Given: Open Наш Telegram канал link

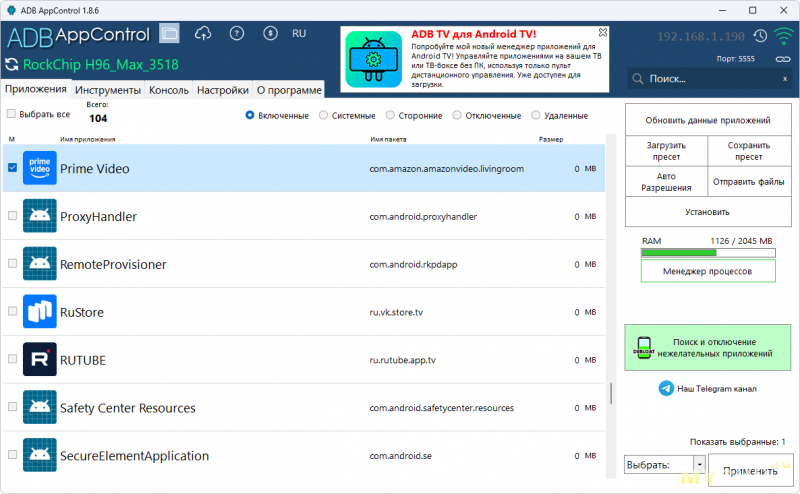Looking at the screenshot, I should click(x=717, y=389).
